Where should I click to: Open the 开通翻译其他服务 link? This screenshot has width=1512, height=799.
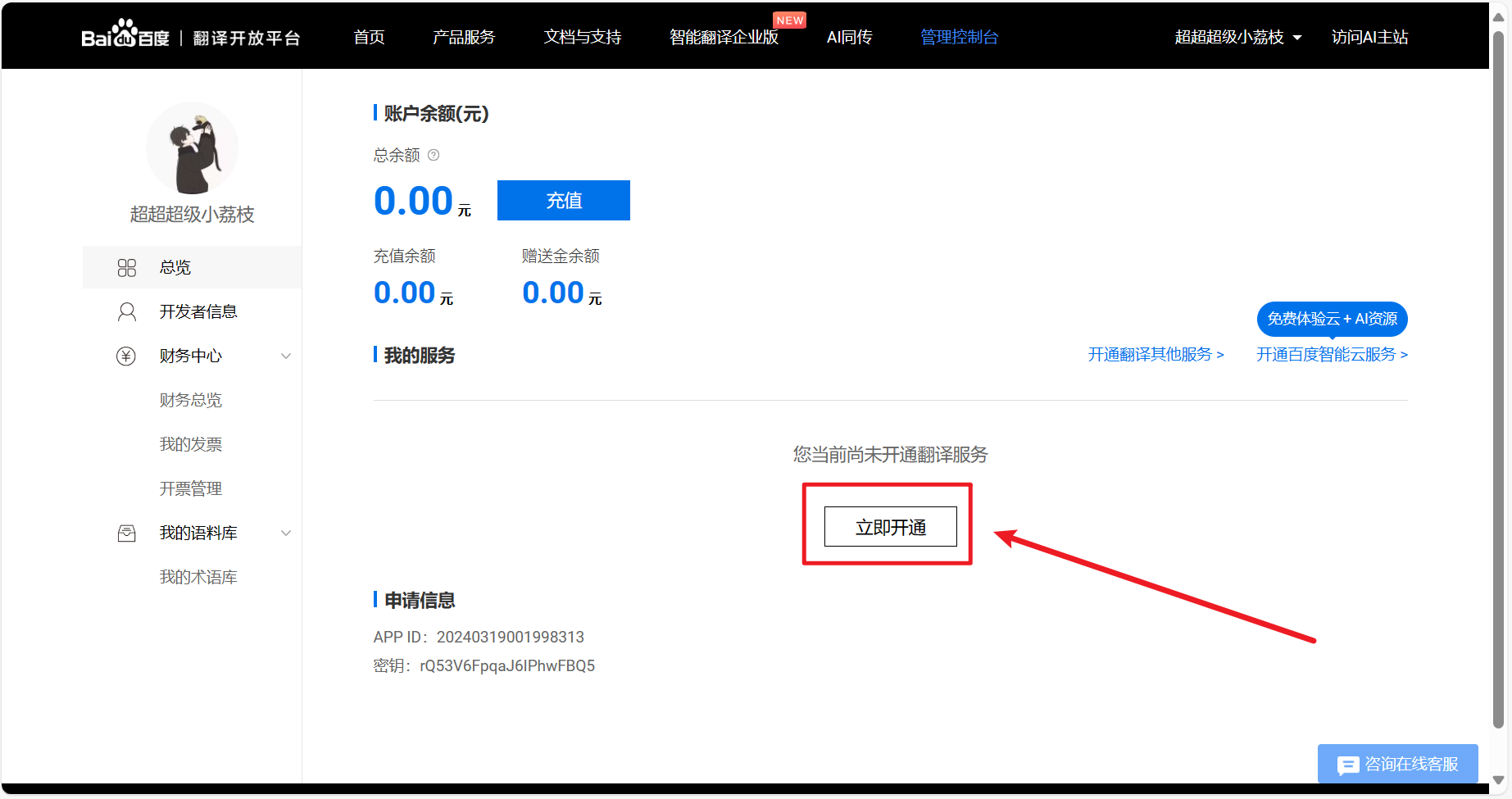(x=1156, y=354)
